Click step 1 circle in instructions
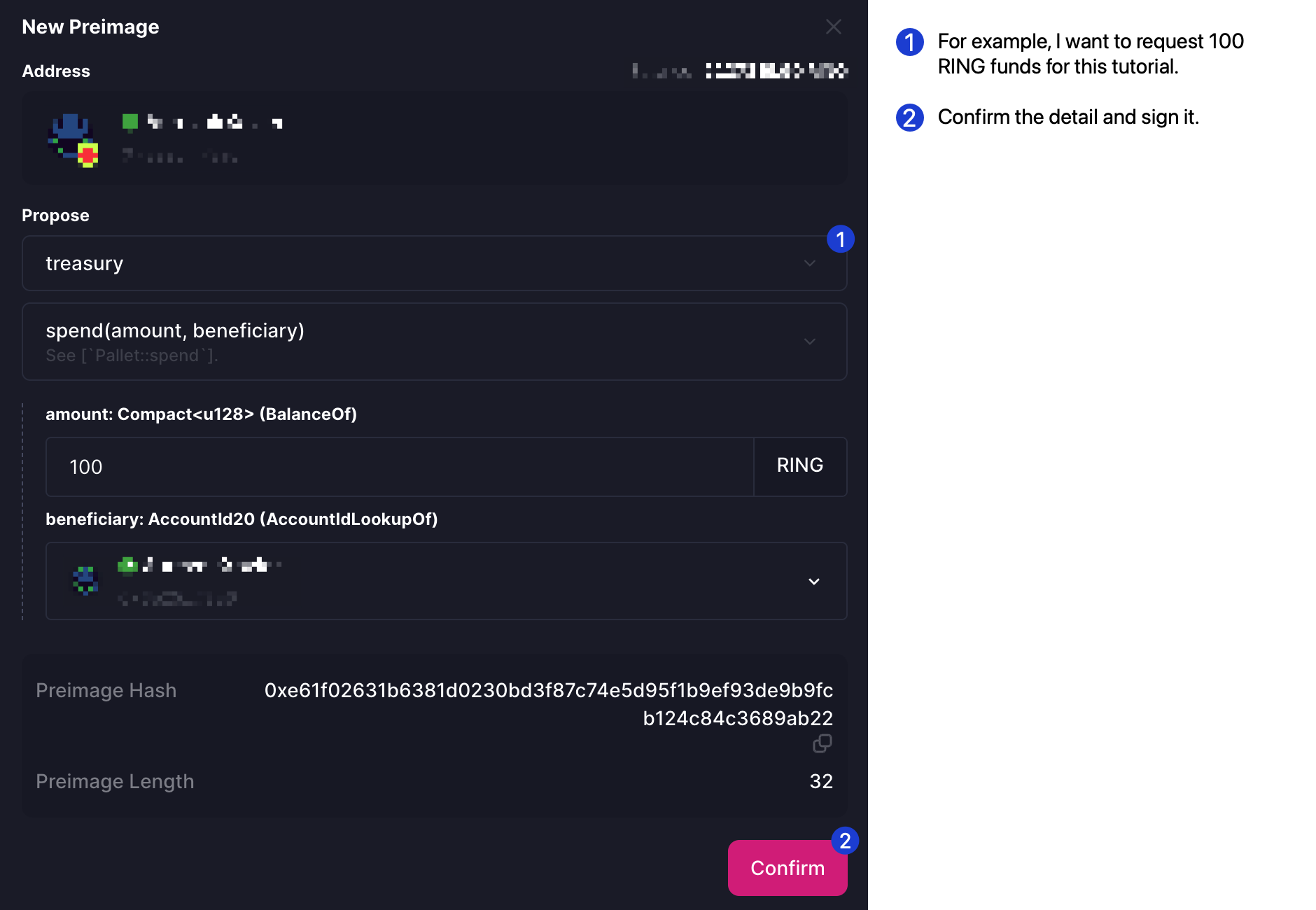This screenshot has width=1316, height=910. (x=909, y=42)
